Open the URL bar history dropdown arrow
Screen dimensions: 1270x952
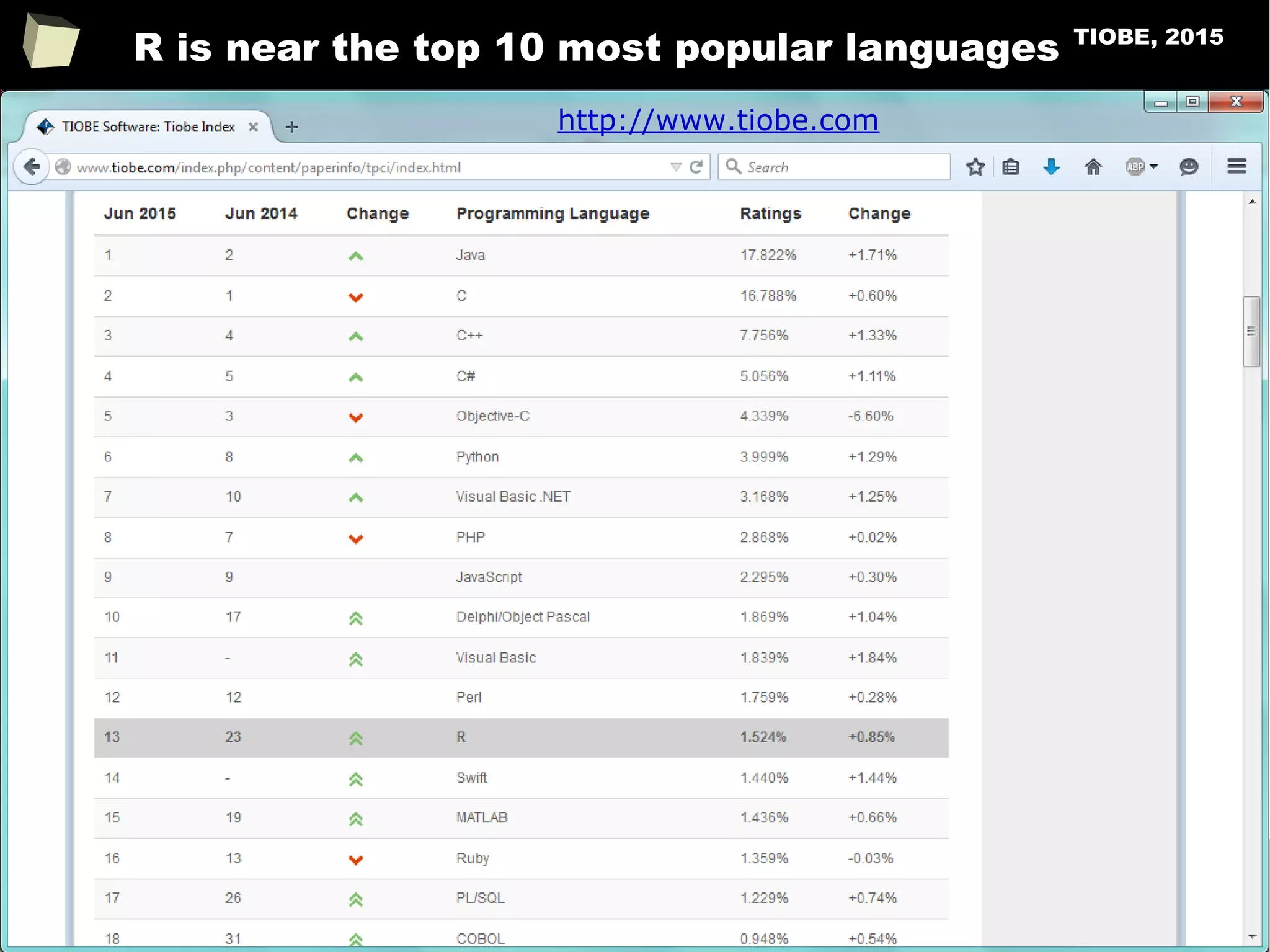click(676, 167)
